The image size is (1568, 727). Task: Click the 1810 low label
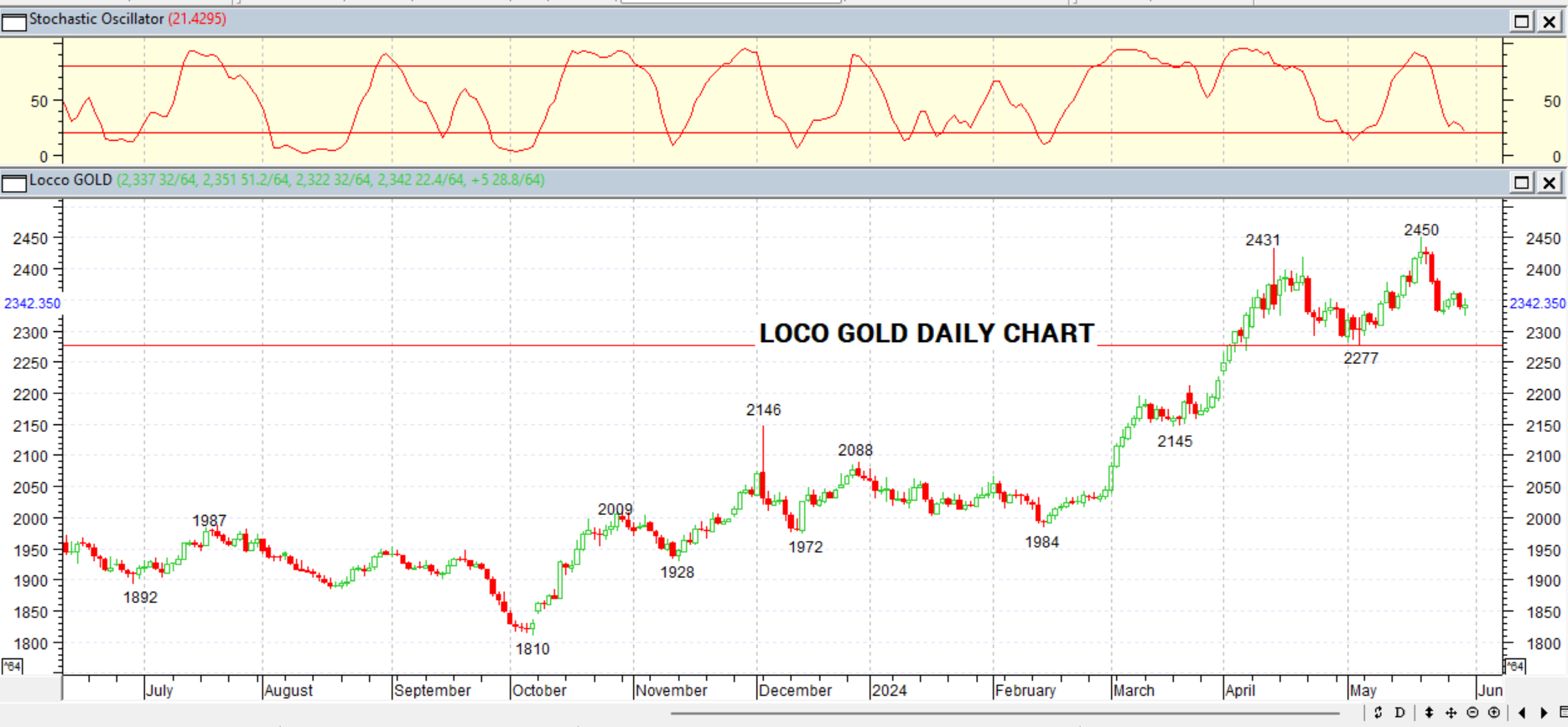(532, 649)
